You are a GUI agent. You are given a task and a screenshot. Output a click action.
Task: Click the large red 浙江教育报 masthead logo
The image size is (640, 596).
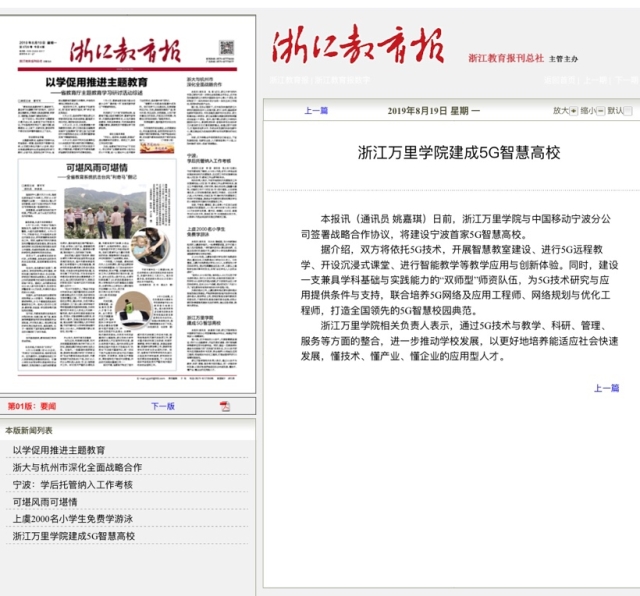[358, 45]
